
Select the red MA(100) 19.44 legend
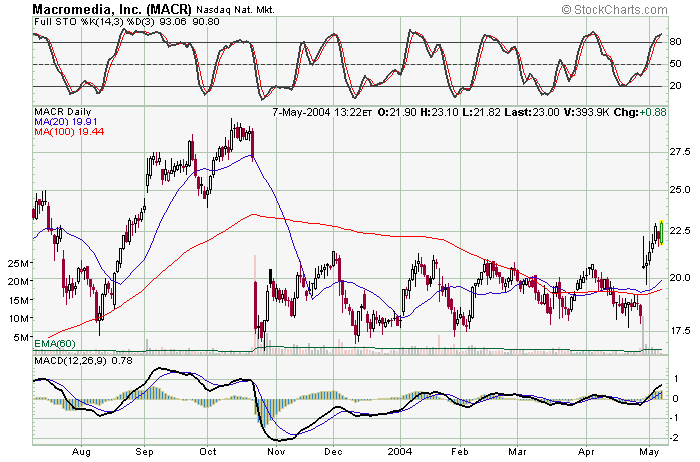69,131
